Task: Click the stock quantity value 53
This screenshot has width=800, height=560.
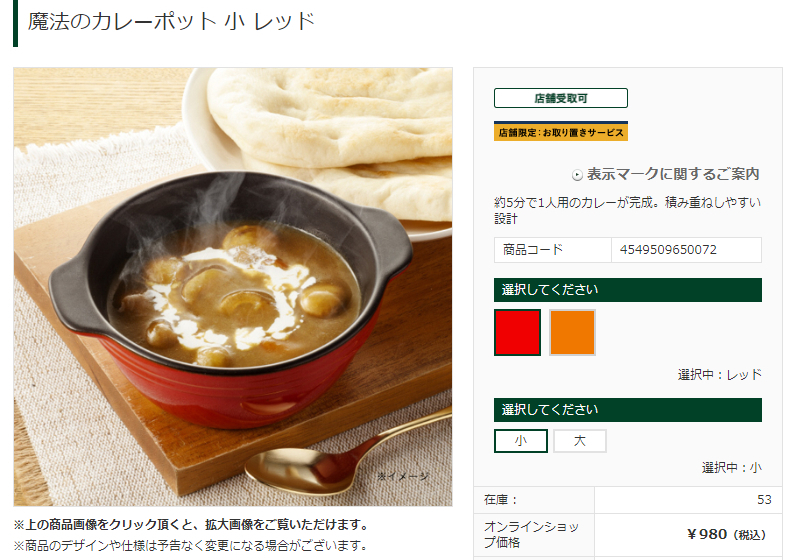Action: coord(764,500)
